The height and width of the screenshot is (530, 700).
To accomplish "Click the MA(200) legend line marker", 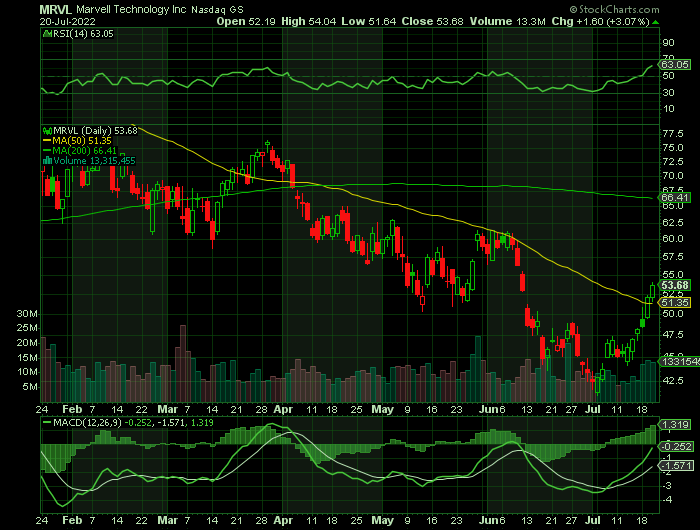I will coord(45,150).
